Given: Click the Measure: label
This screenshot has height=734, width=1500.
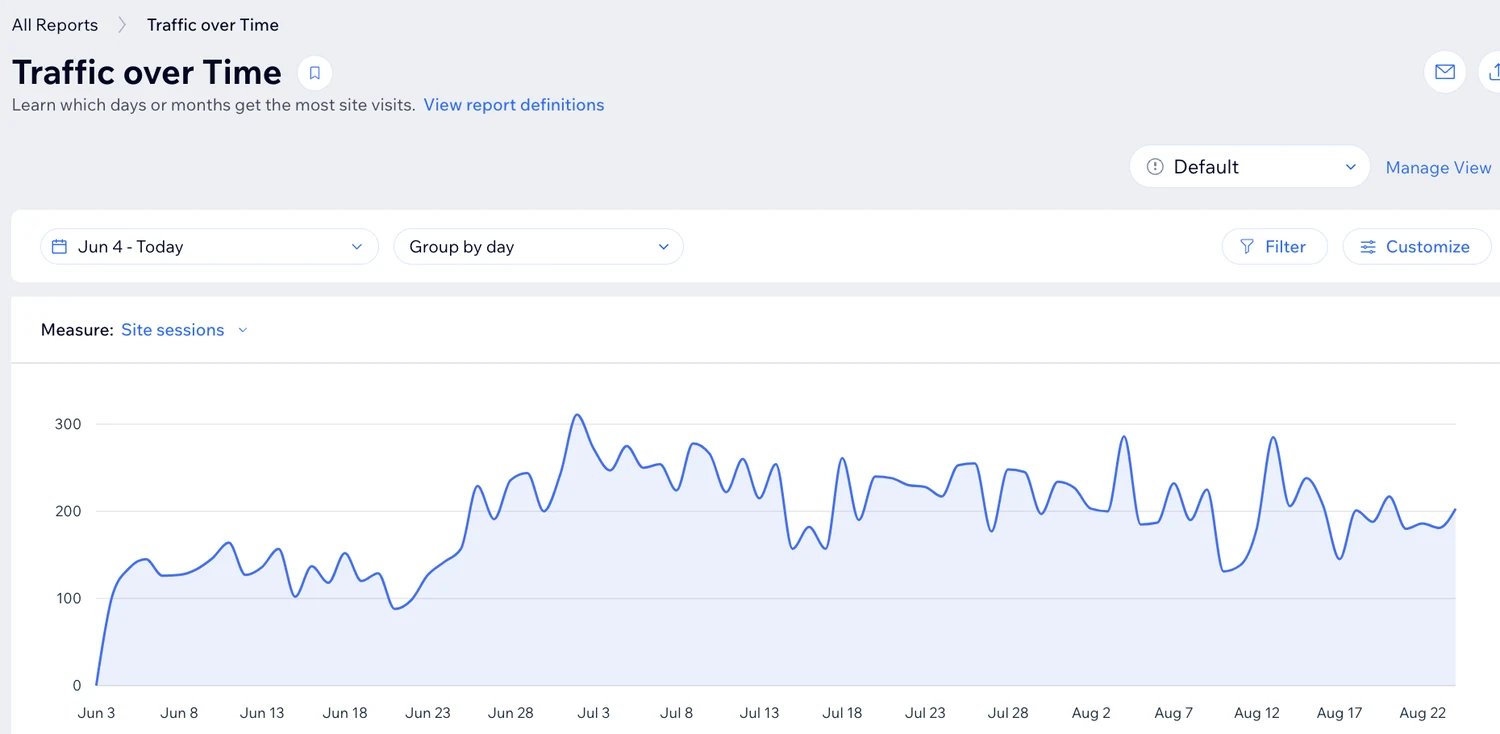Looking at the screenshot, I should pyautogui.click(x=77, y=330).
